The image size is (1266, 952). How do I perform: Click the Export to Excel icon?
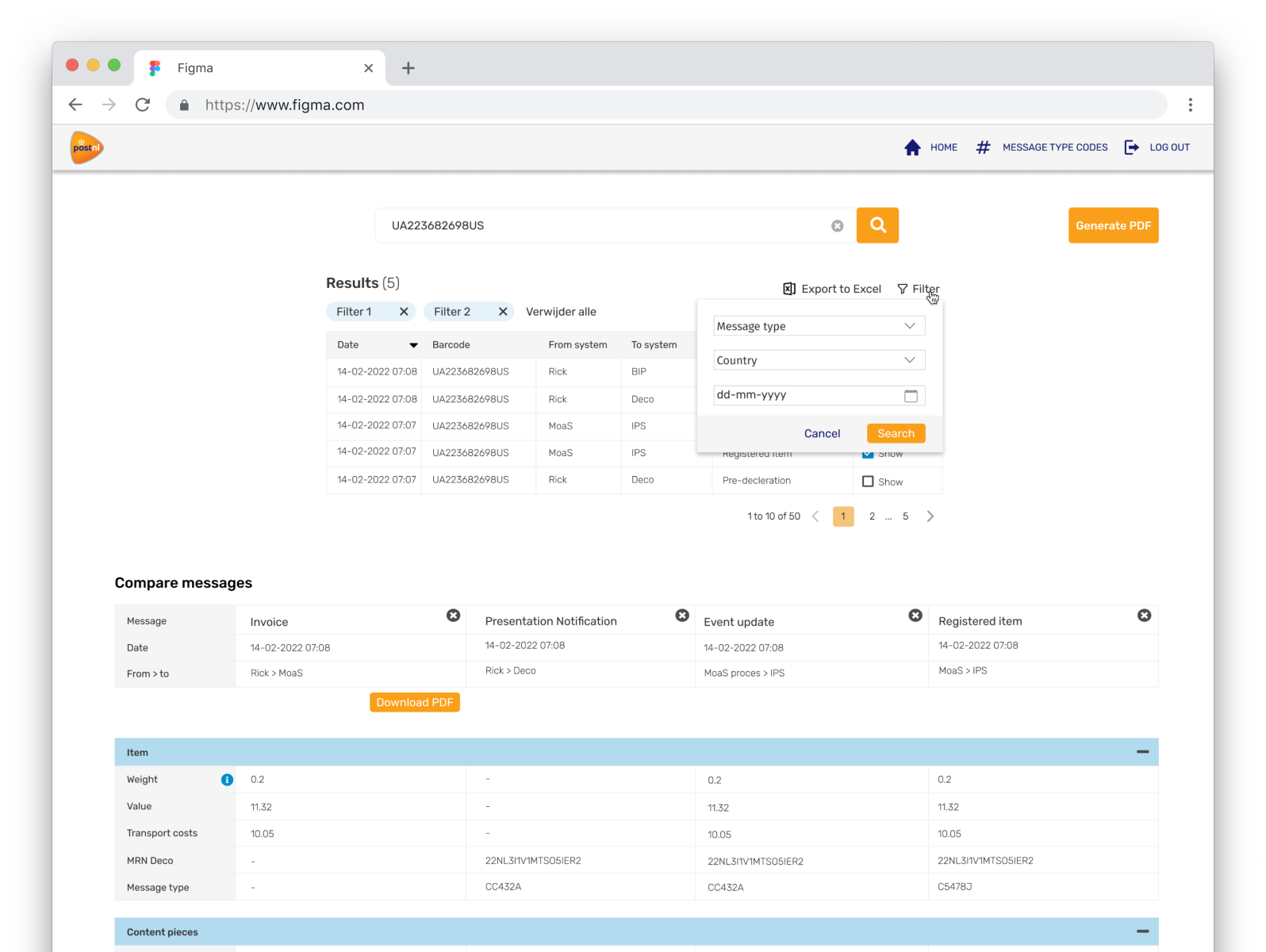[789, 289]
